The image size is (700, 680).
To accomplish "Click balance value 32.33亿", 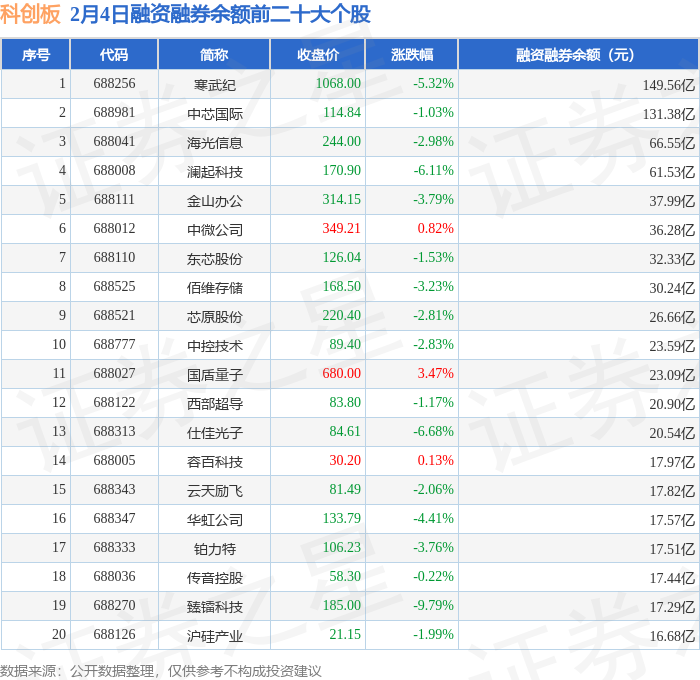I will (672, 259).
